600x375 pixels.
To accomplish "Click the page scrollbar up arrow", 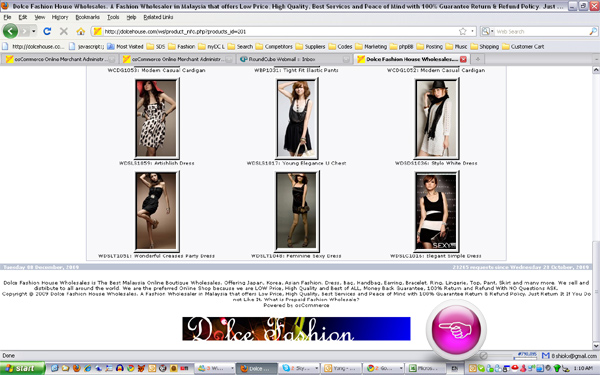I will coord(596,70).
